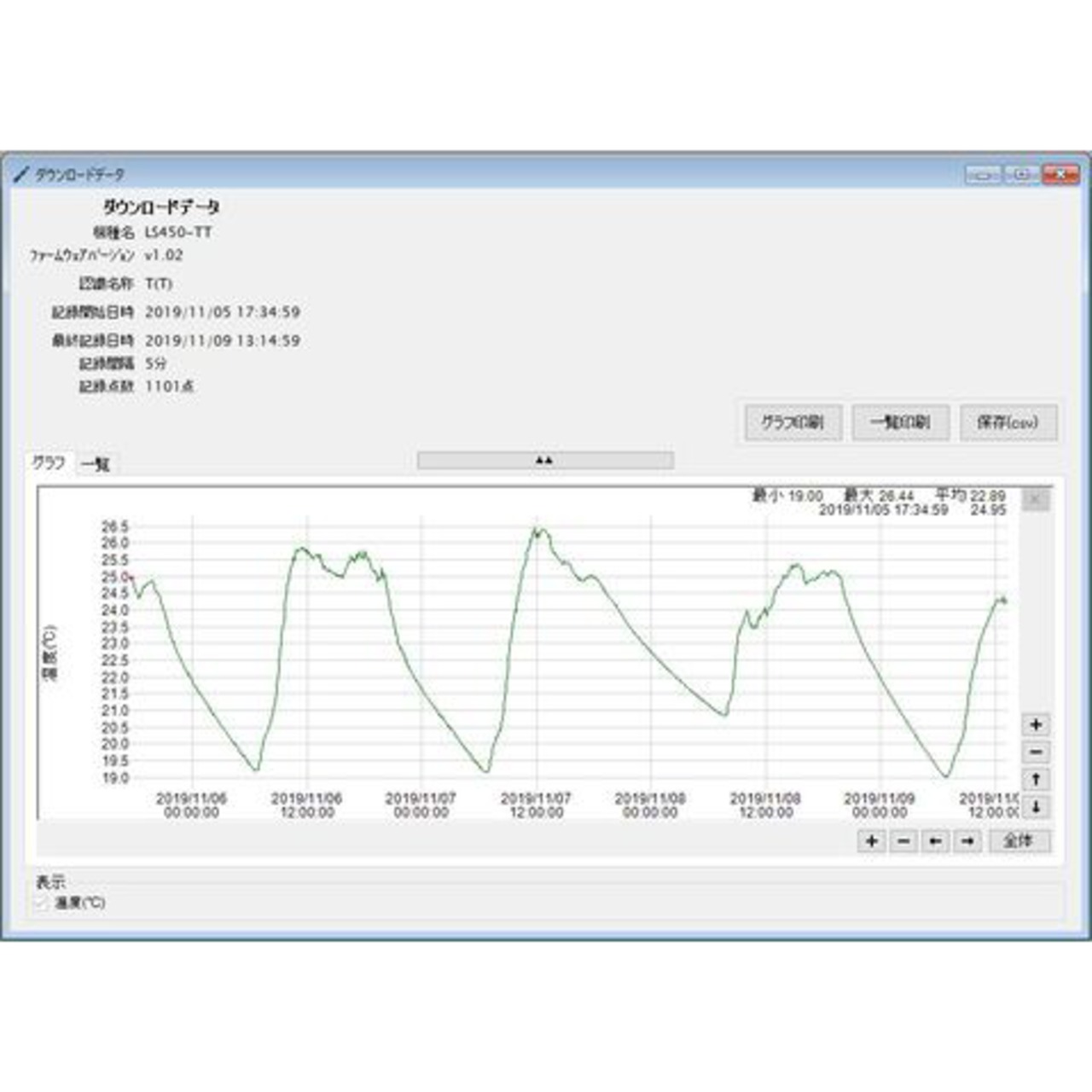The image size is (1092, 1092).
Task: Switch to the 一覧 tab
Action: click(96, 464)
